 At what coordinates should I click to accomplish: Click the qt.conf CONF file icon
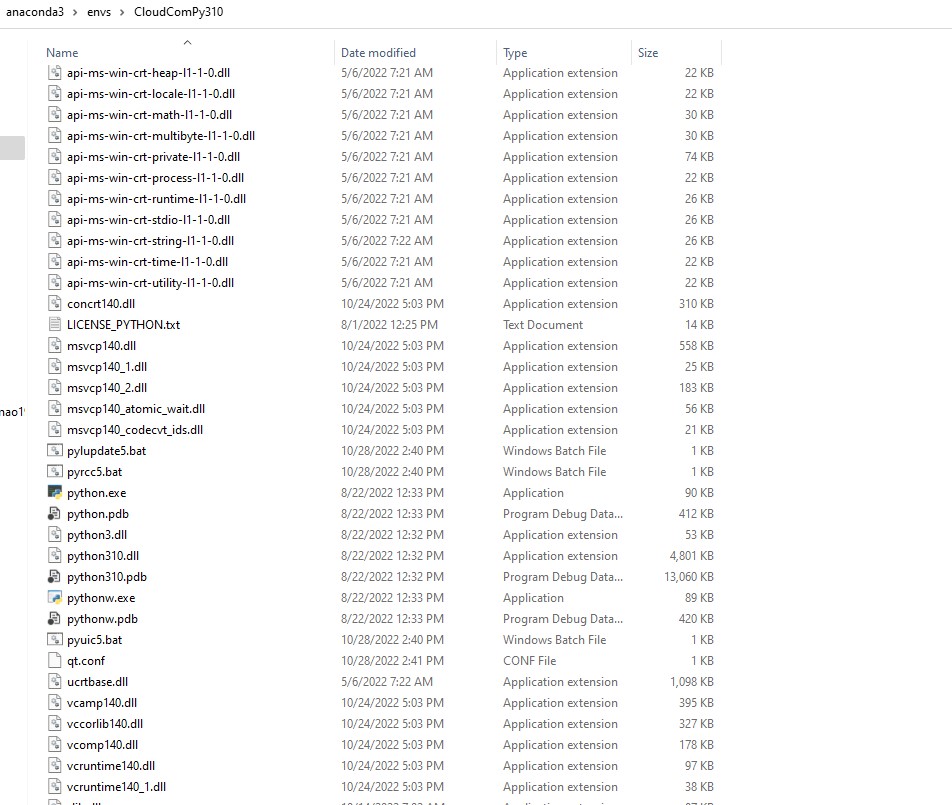(54, 660)
